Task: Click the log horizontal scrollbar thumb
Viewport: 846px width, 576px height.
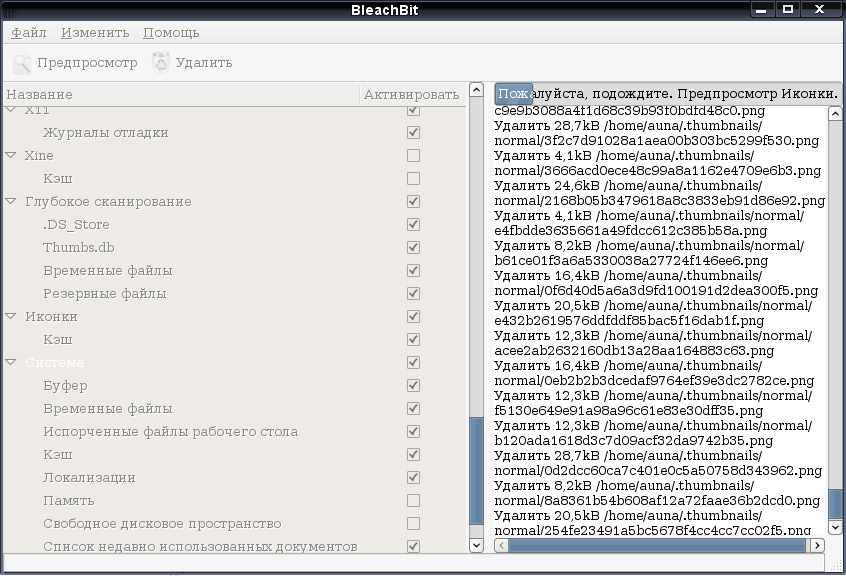Action: pos(657,546)
